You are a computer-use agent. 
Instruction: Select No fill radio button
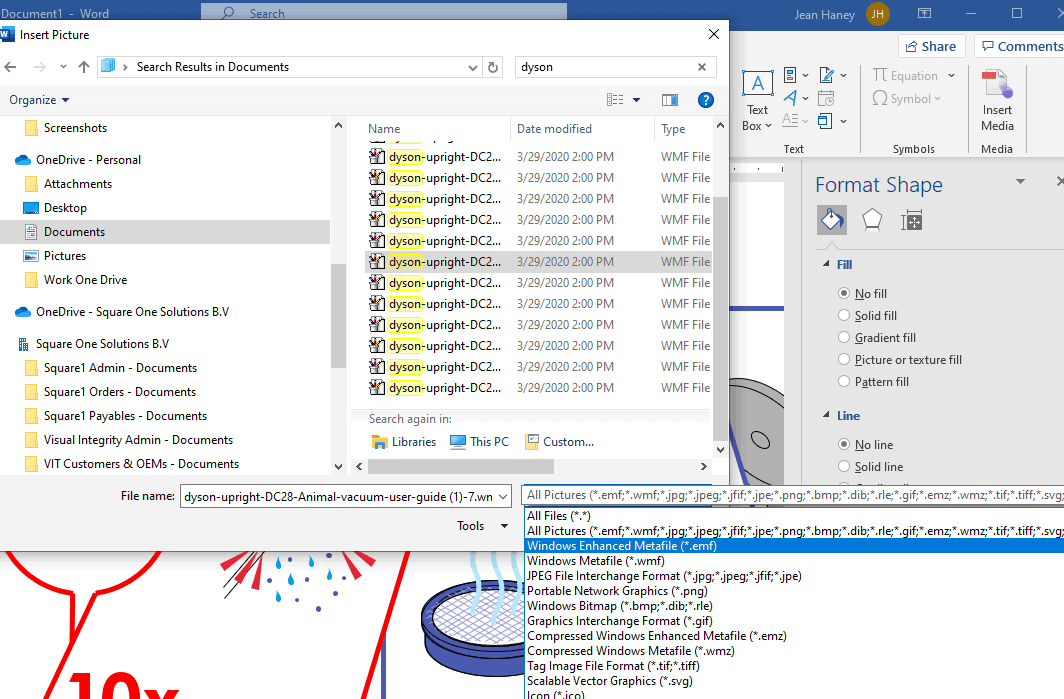click(843, 293)
